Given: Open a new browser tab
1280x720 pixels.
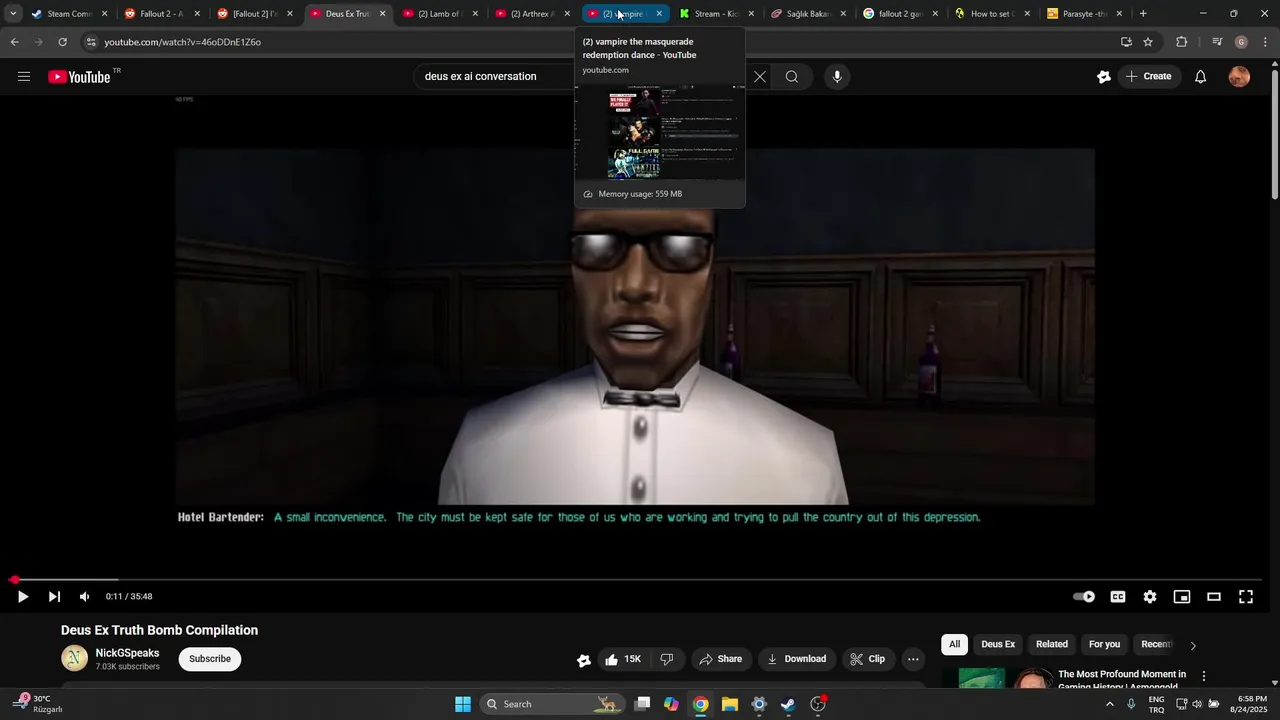Looking at the screenshot, I should (1143, 14).
